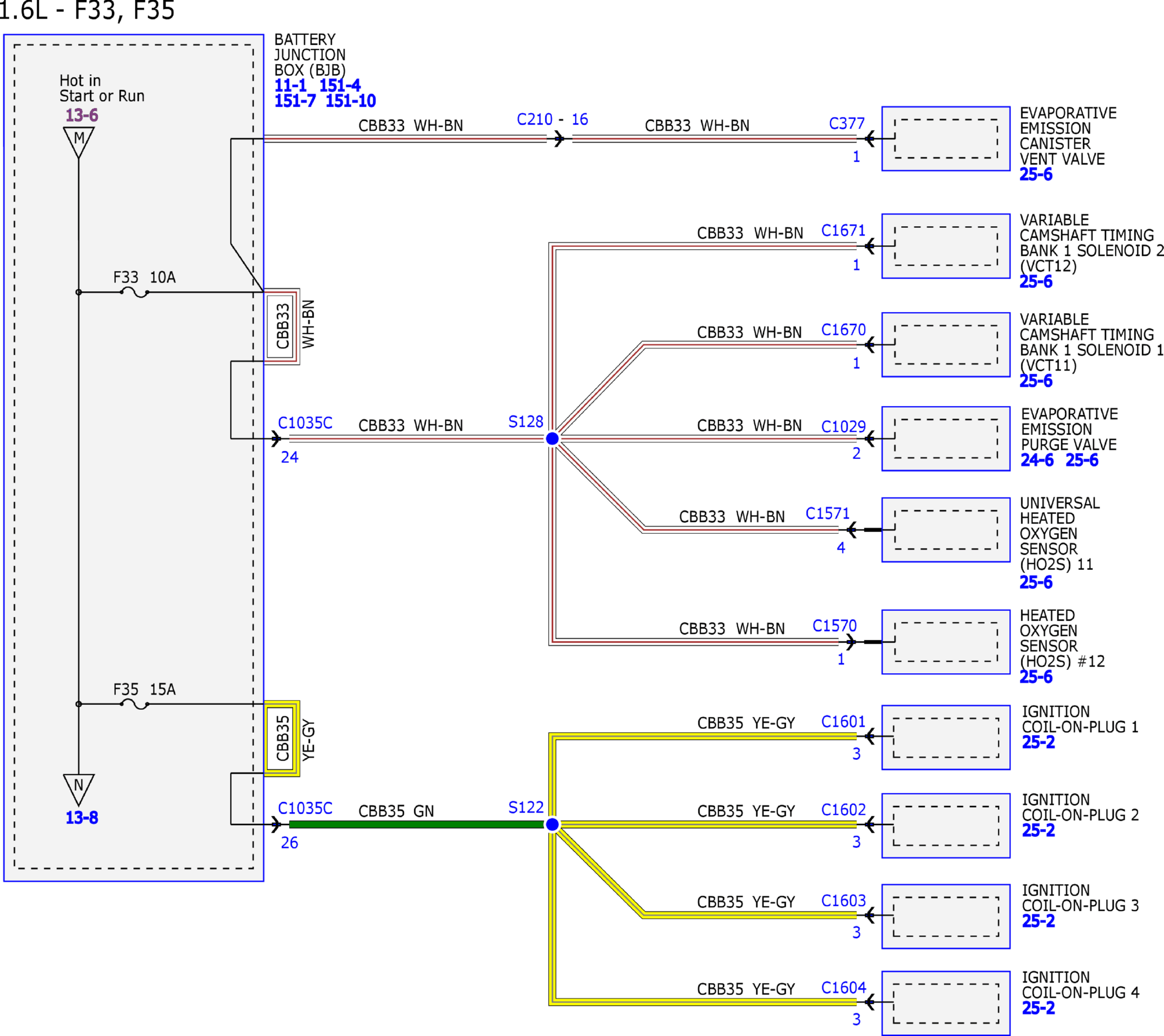Viewport: 1164px width, 1036px height.
Task: Click the Ignition Coil-On-Plug 1 component box
Action: click(x=946, y=737)
